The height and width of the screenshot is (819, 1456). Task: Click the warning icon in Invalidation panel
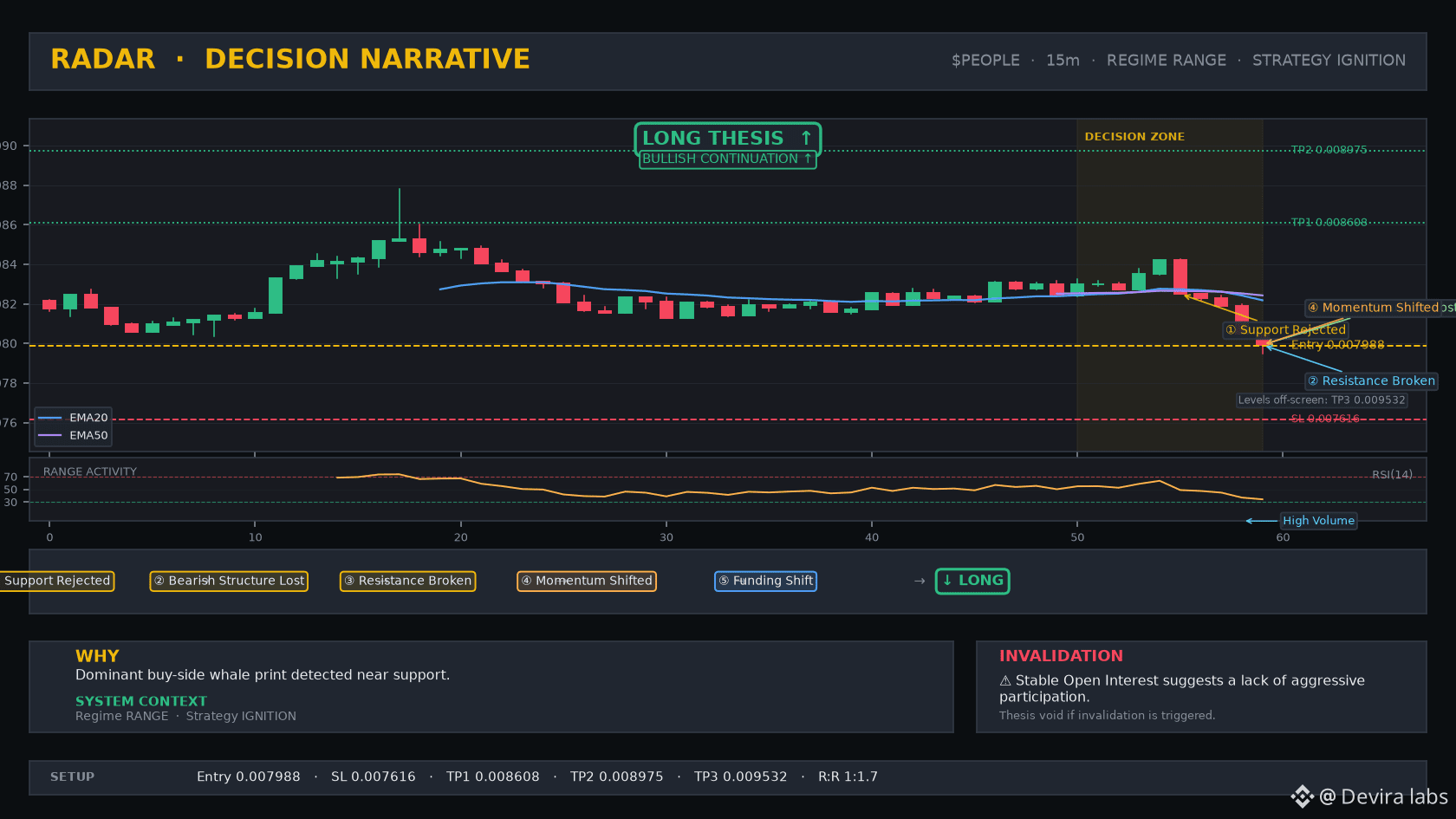coord(1005,681)
